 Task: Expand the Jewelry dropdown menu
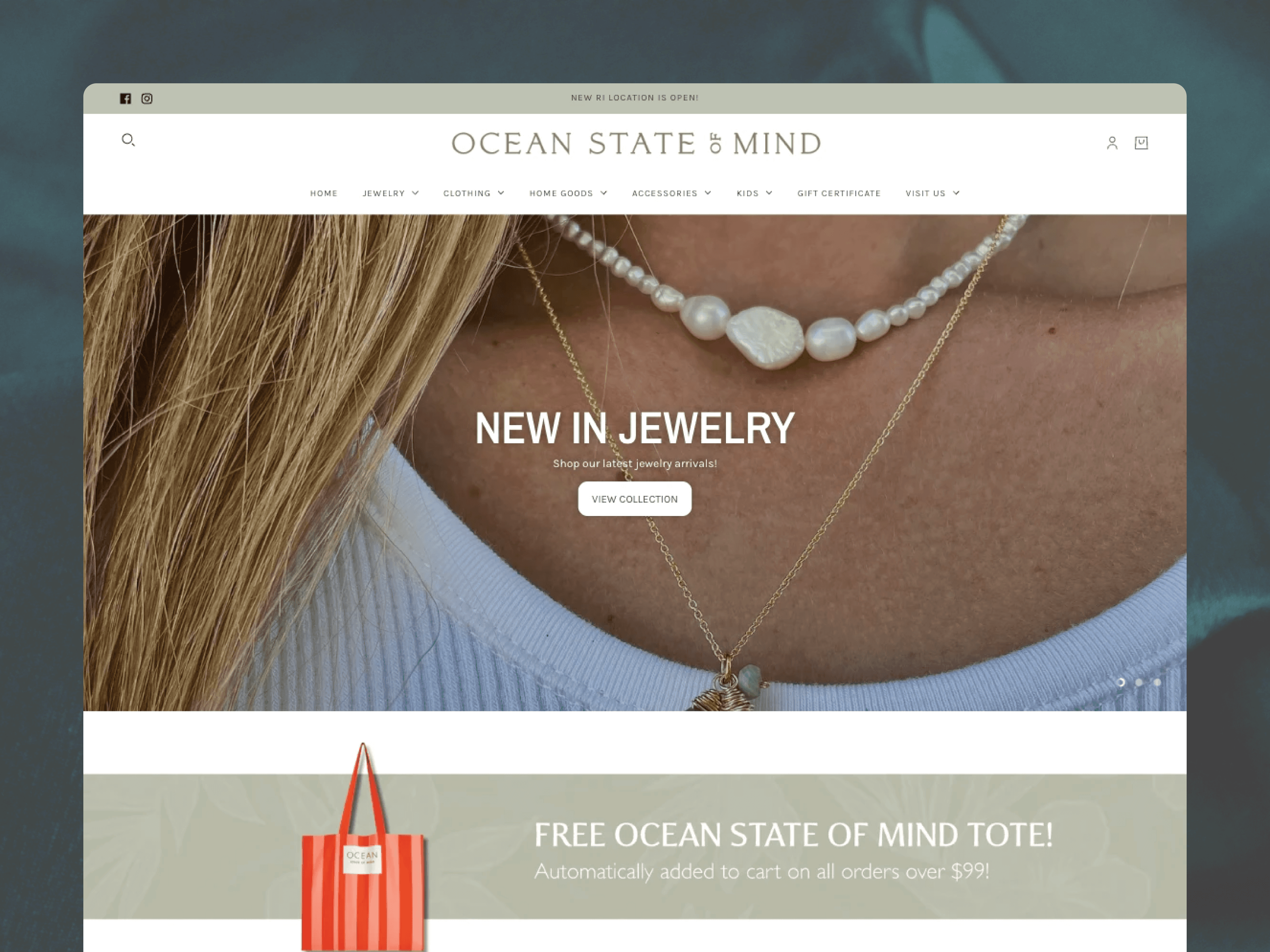click(390, 193)
